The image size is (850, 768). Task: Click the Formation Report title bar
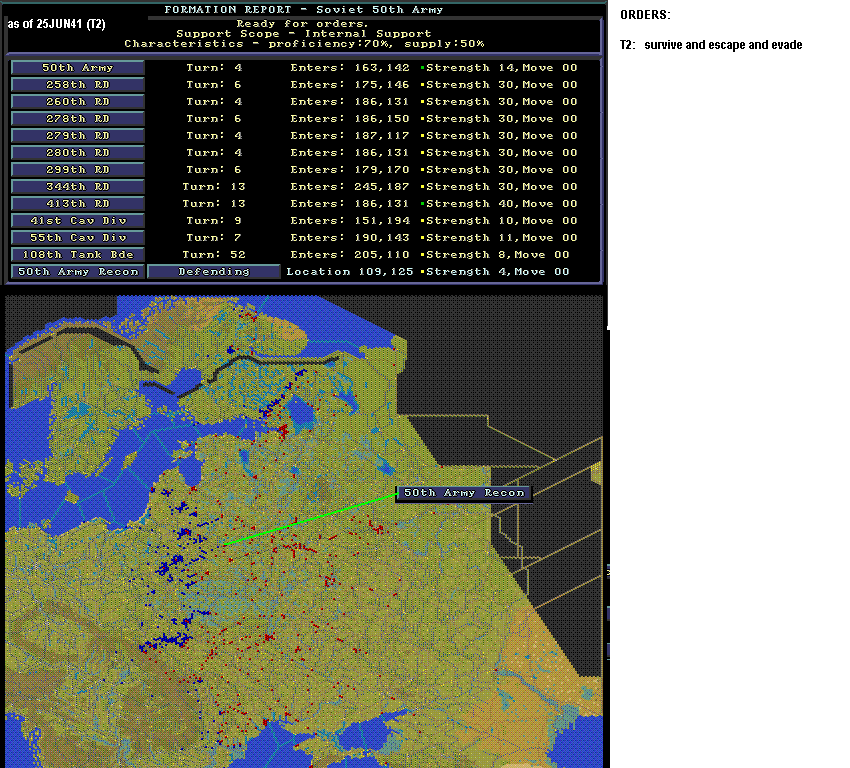pos(304,10)
